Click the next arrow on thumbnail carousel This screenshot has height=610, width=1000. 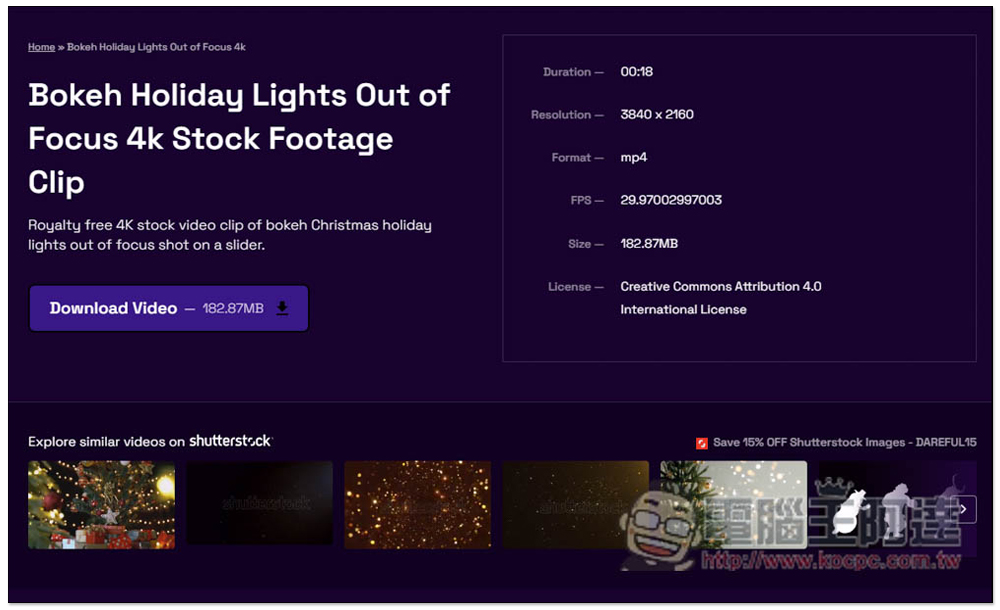tap(962, 509)
